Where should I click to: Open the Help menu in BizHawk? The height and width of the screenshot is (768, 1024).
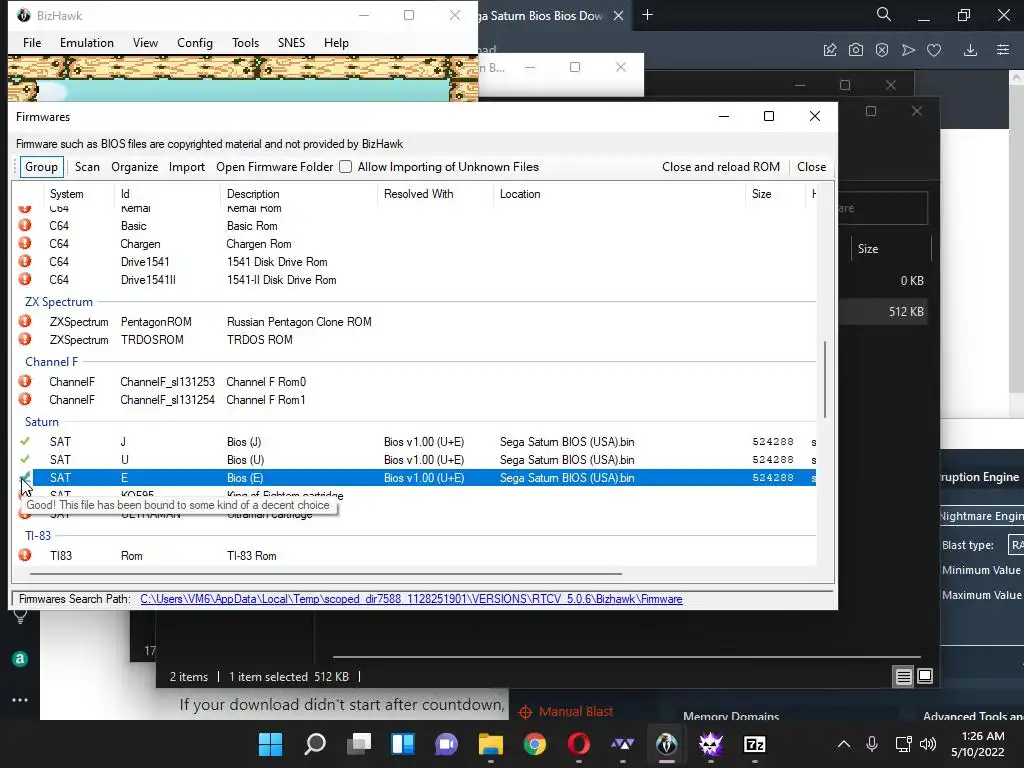[336, 42]
